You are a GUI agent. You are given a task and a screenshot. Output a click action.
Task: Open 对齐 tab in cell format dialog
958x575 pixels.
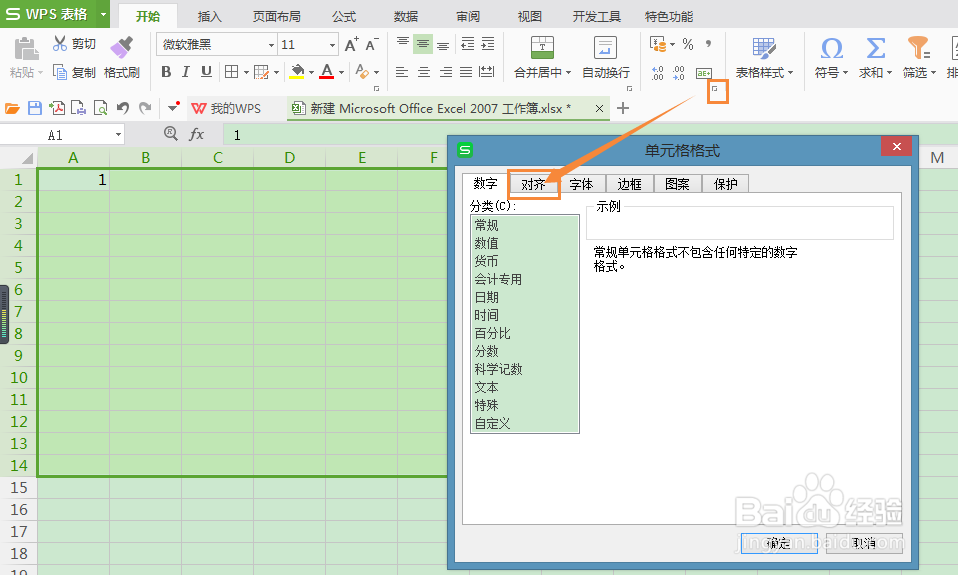pyautogui.click(x=533, y=184)
